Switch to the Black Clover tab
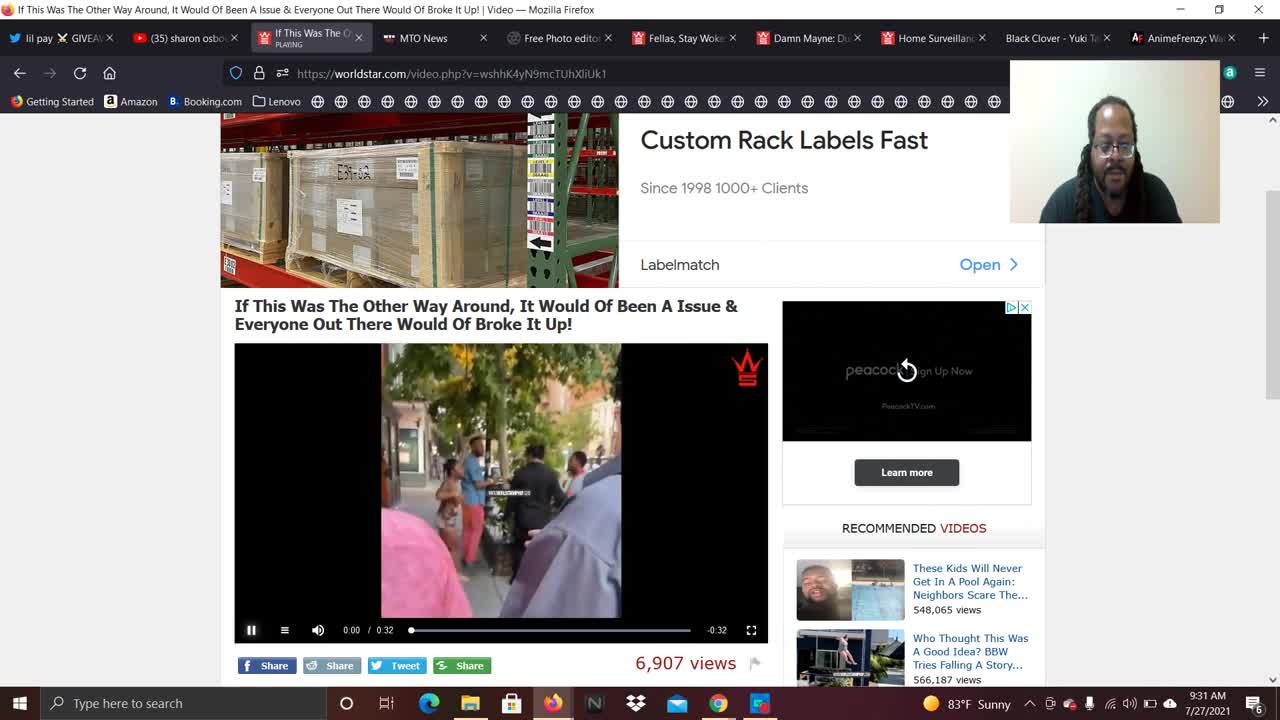 1059,38
